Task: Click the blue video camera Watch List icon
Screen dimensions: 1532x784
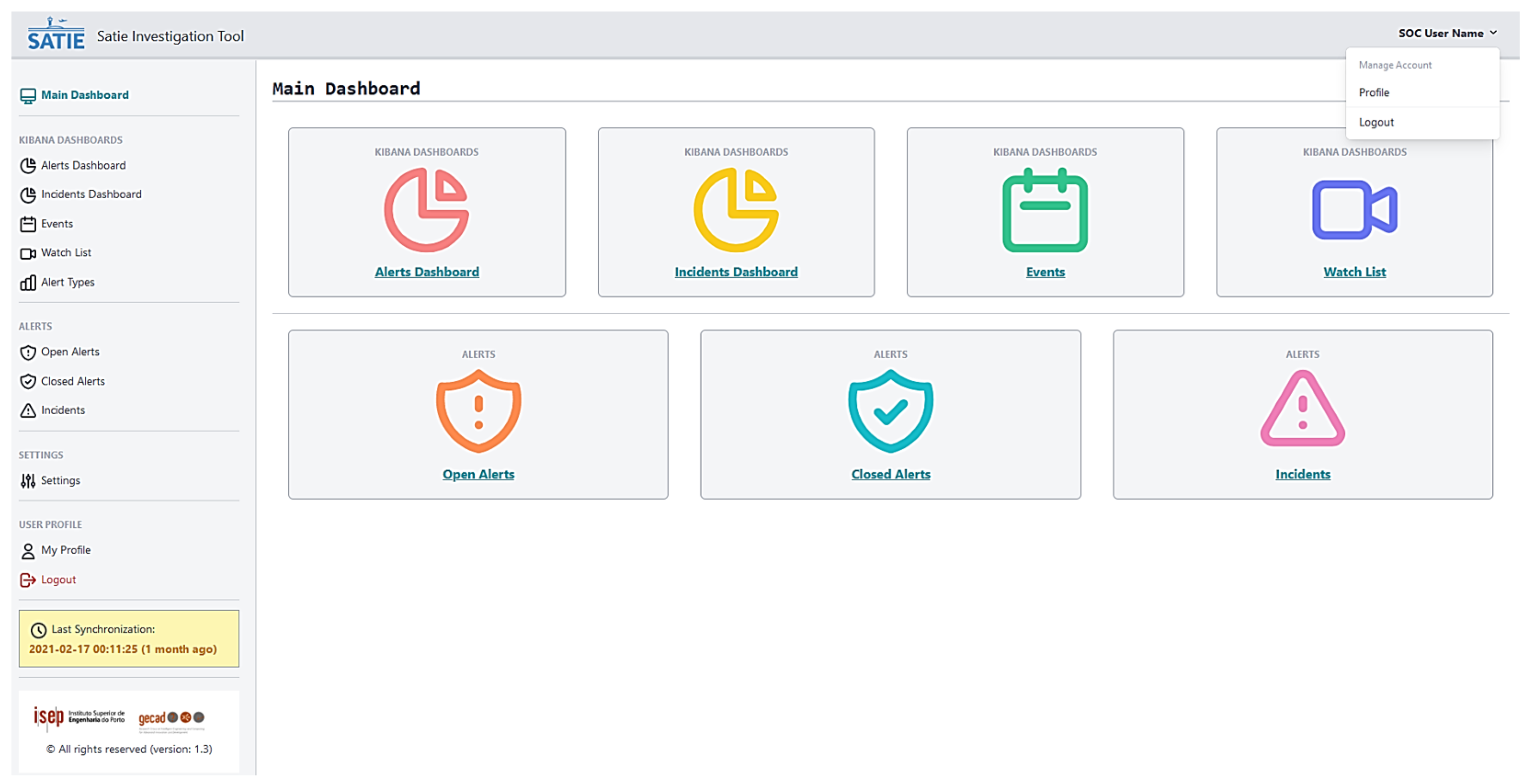Action: click(x=1354, y=210)
